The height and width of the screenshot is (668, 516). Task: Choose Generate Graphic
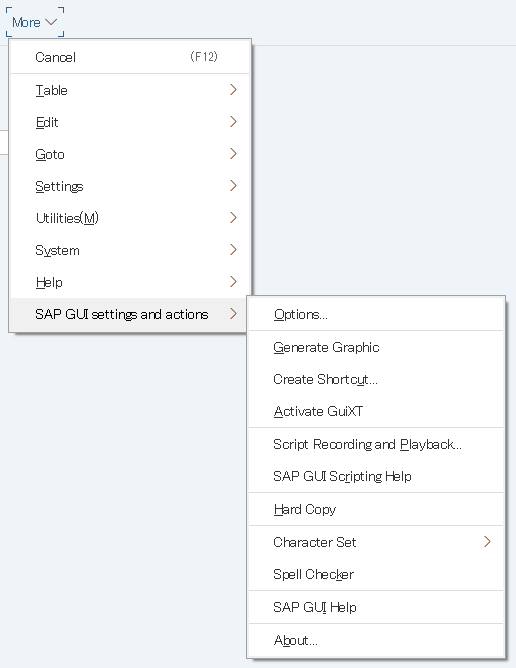[x=376, y=347]
